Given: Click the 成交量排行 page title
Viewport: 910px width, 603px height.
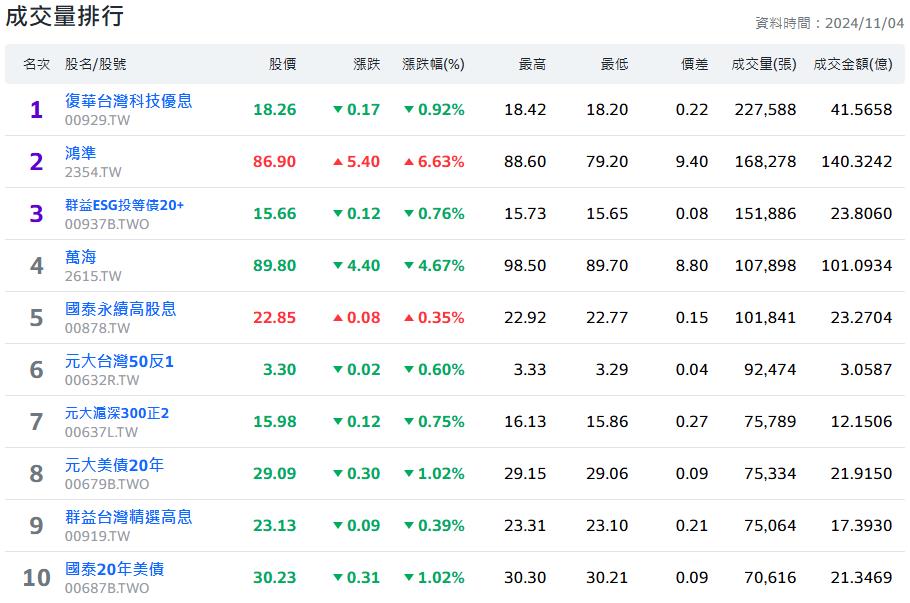Looking at the screenshot, I should coord(64,16).
